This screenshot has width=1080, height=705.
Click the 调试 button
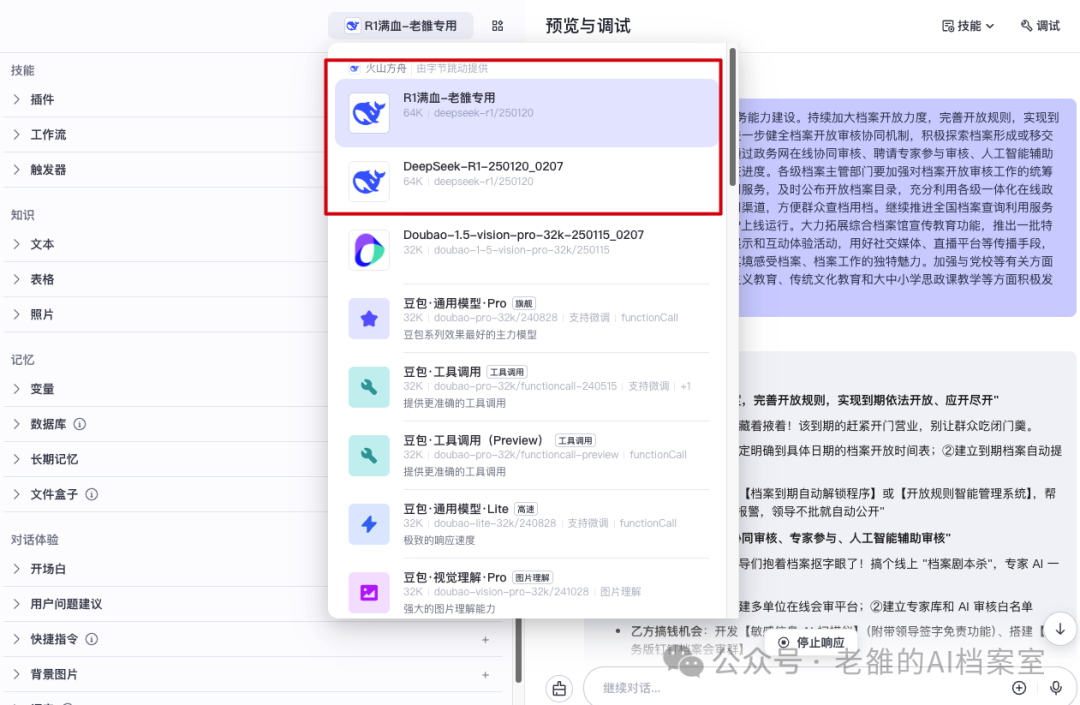[x=1040, y=26]
